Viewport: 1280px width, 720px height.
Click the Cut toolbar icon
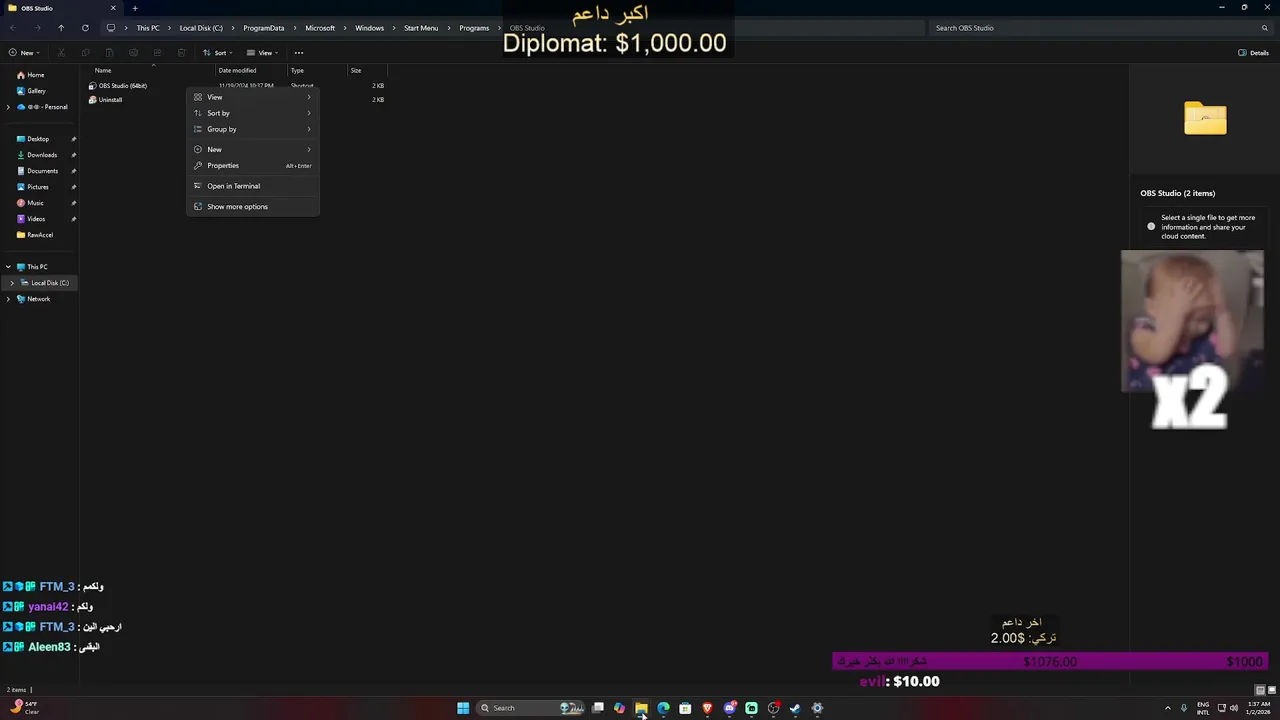click(x=61, y=53)
